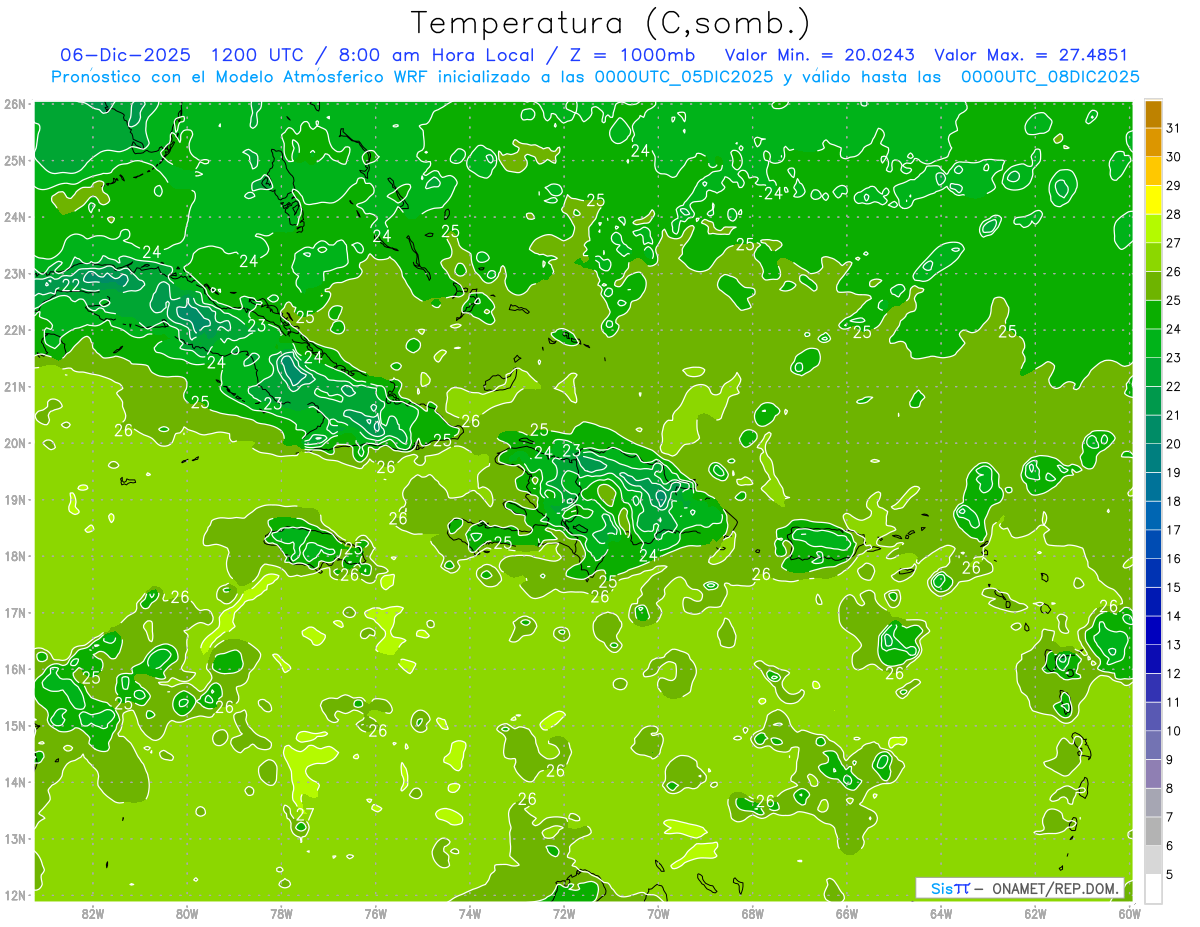This screenshot has width=1200, height=927.
Task: Click the '15N' latitude axis label
Action: (15, 726)
